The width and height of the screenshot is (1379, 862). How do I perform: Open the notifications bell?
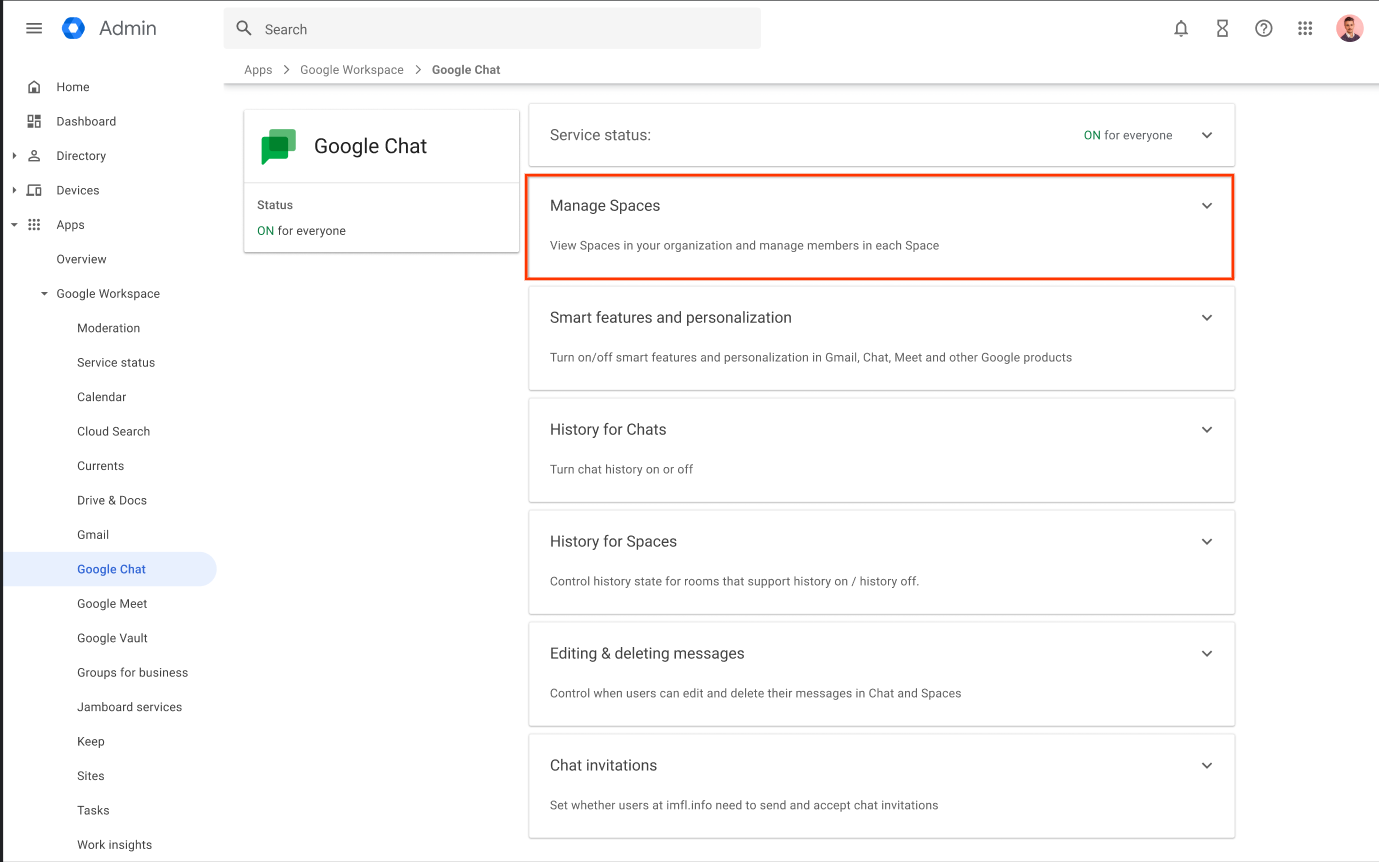click(x=1181, y=29)
